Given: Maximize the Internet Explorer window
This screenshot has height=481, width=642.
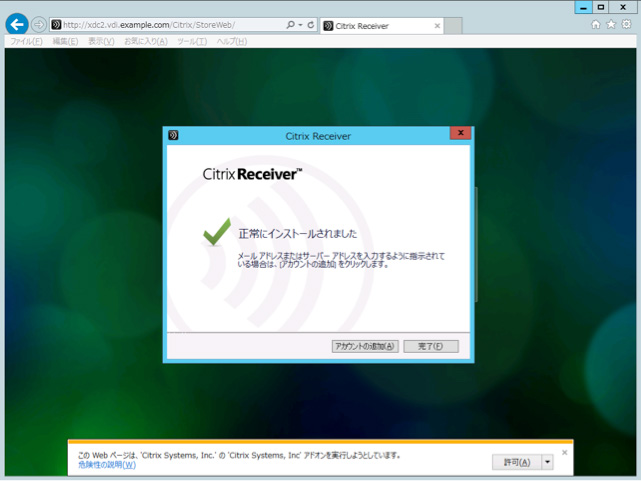Looking at the screenshot, I should pyautogui.click(x=601, y=7).
